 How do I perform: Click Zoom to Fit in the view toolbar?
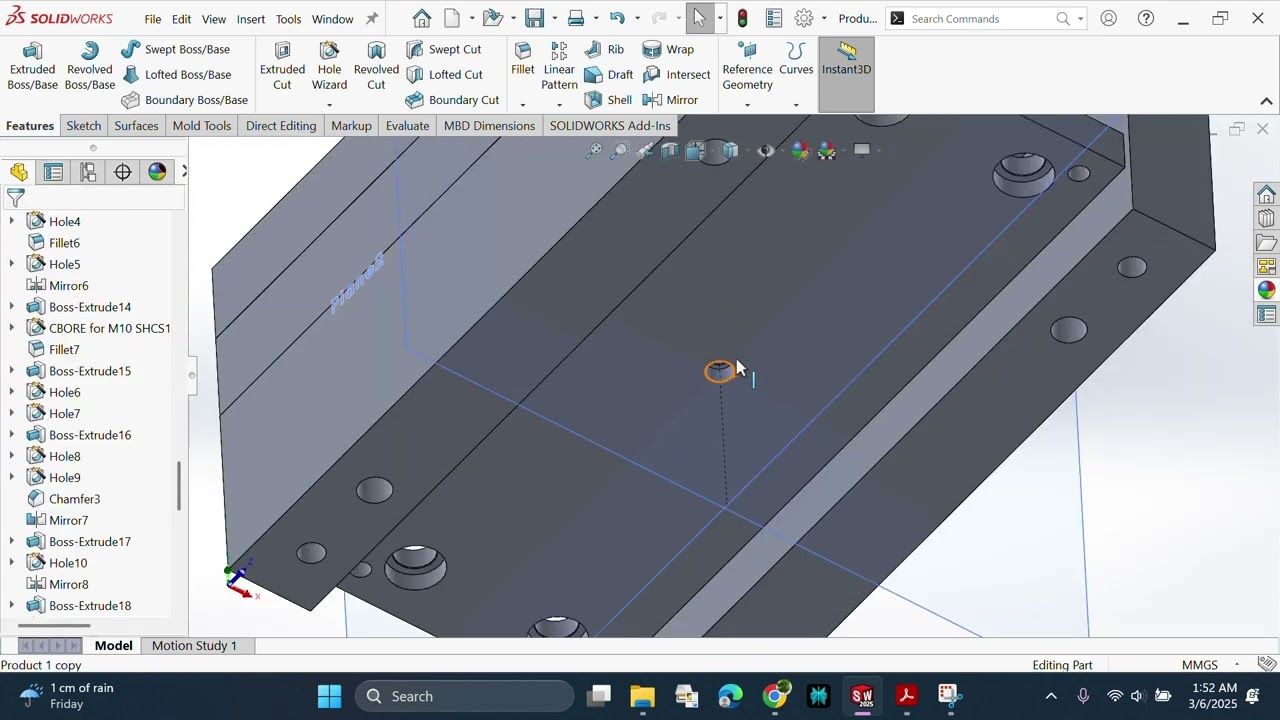(594, 150)
